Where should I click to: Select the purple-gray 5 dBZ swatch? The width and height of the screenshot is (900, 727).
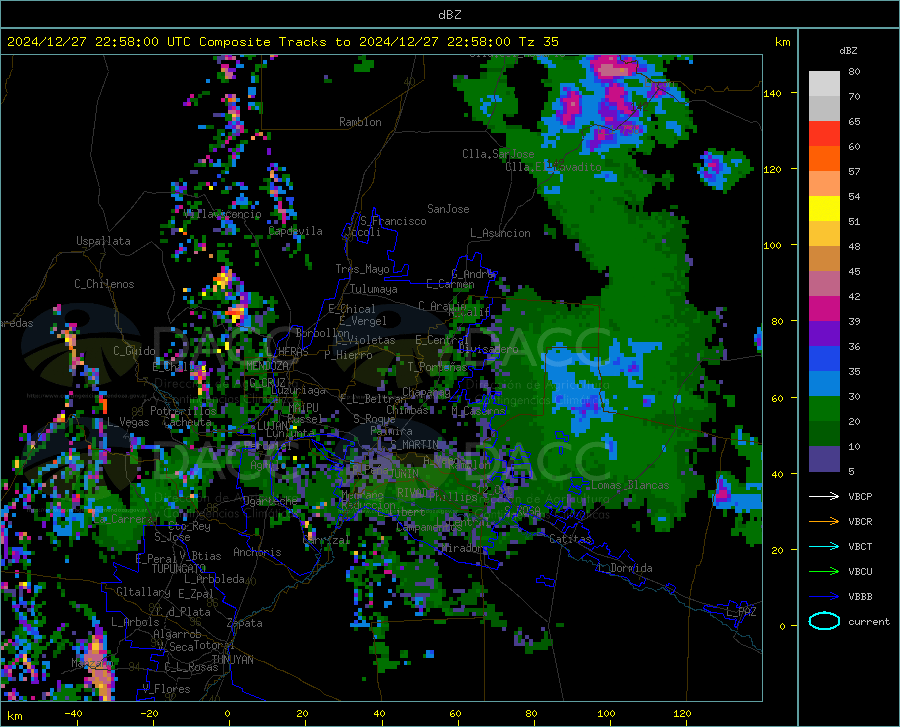click(x=824, y=459)
